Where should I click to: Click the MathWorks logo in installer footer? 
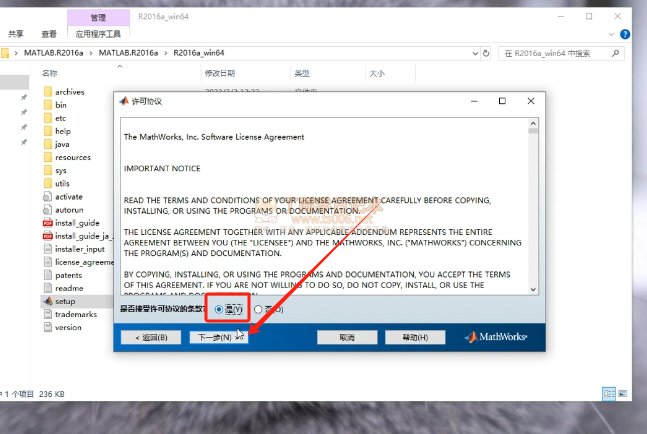click(x=496, y=337)
